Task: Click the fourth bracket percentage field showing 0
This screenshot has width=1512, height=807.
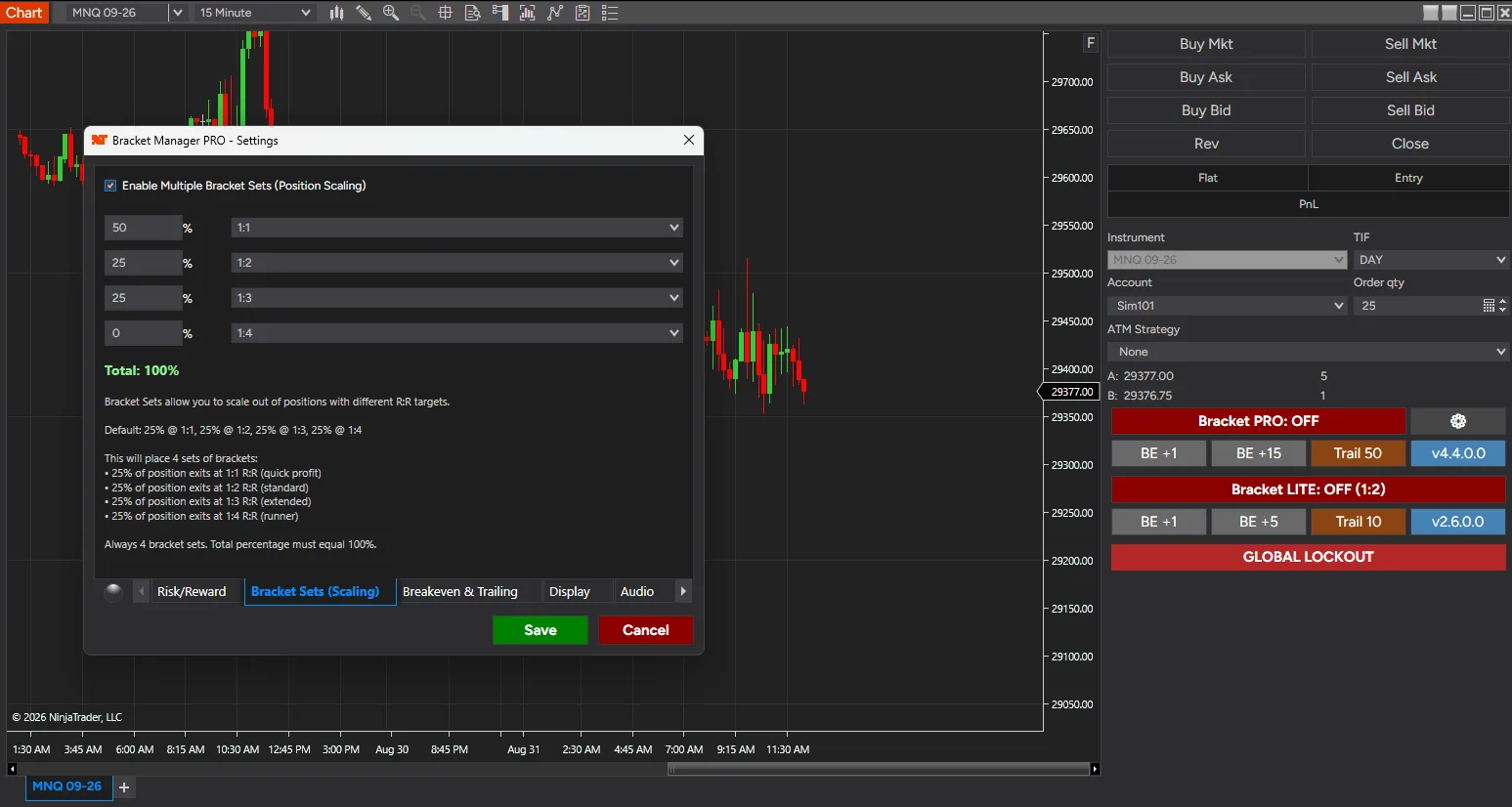Action: pyautogui.click(x=143, y=333)
